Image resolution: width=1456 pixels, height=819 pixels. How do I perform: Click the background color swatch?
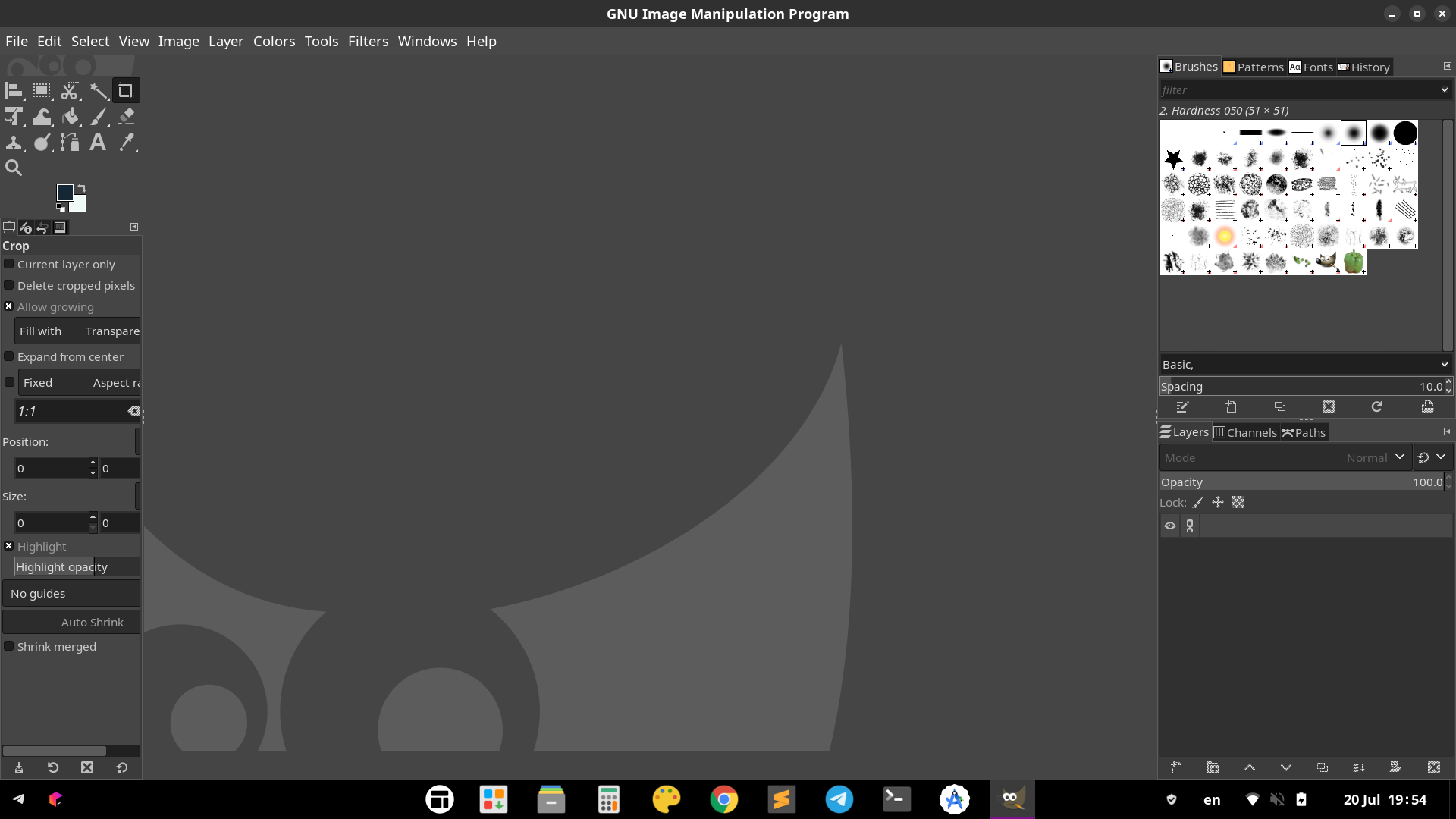[x=80, y=203]
